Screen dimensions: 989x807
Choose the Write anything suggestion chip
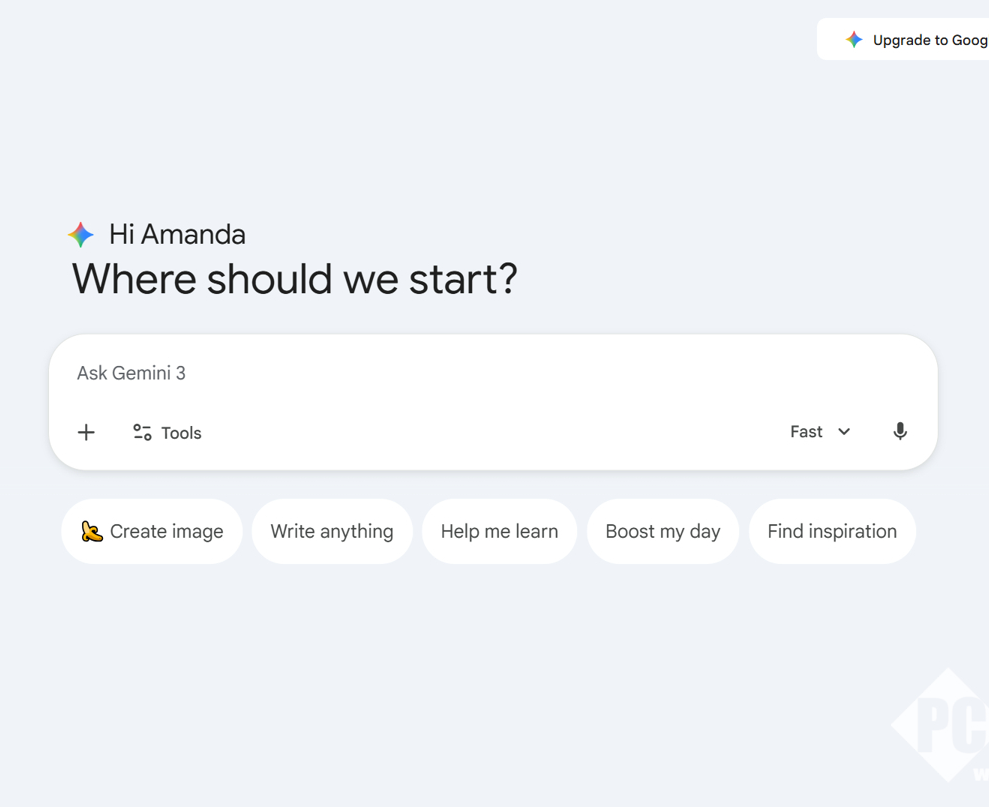(x=332, y=531)
